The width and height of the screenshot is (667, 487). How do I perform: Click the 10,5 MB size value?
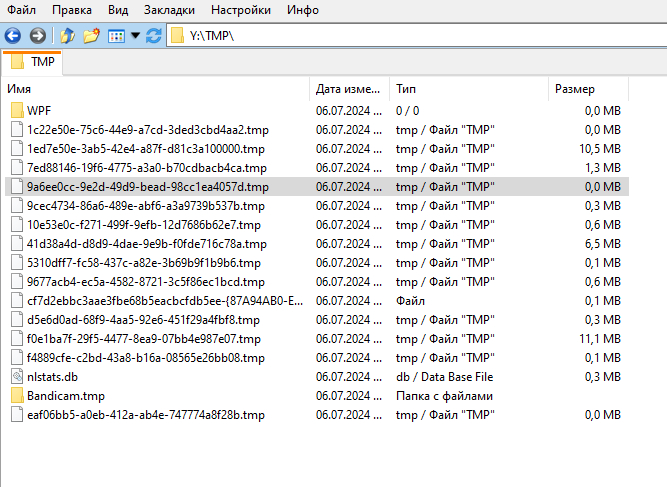point(599,149)
